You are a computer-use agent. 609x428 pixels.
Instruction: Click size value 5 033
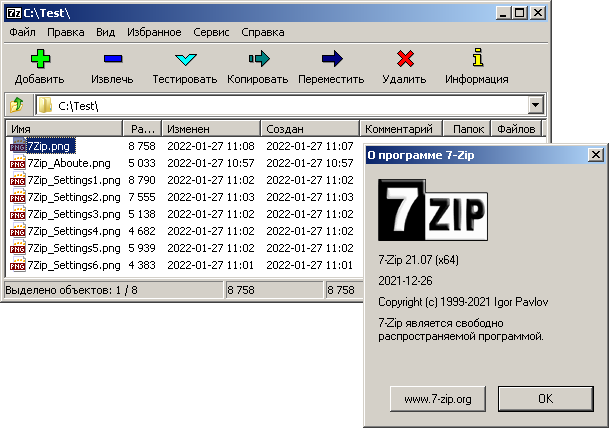click(142, 163)
